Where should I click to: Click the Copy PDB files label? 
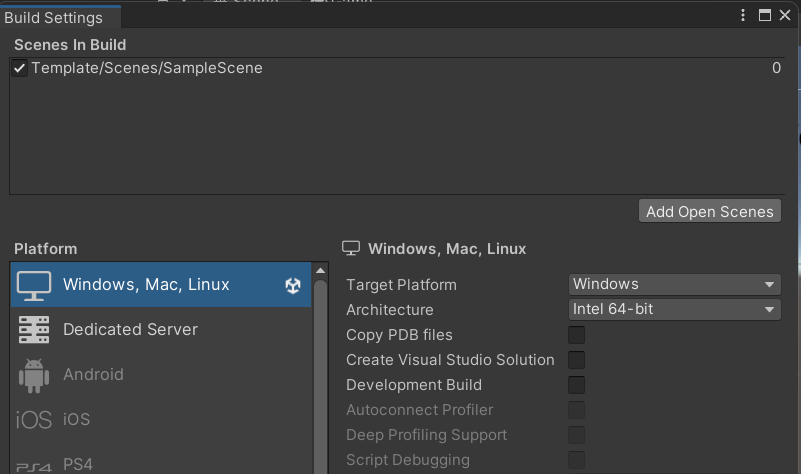point(399,335)
